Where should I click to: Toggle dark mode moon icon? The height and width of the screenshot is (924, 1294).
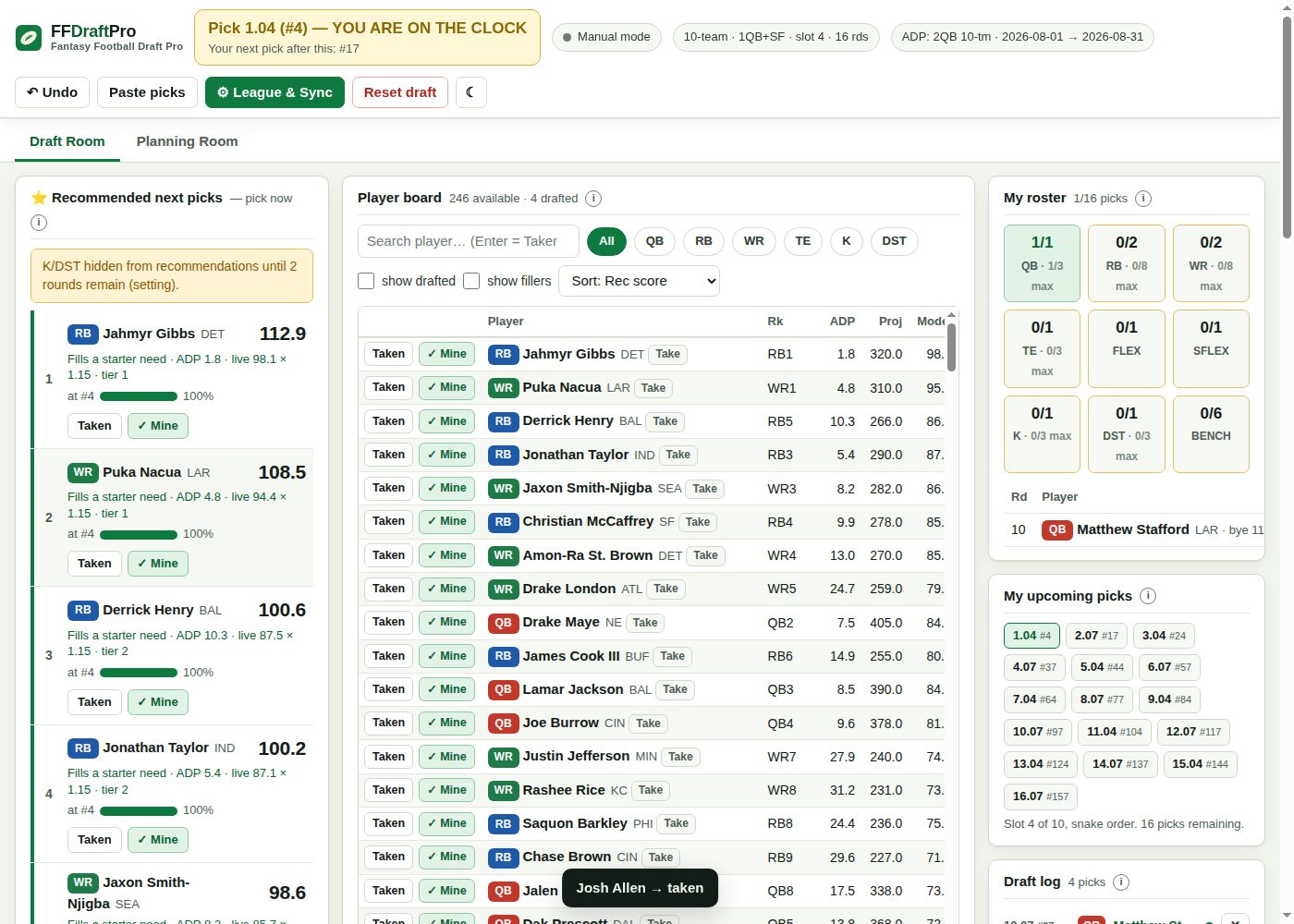coord(471,92)
